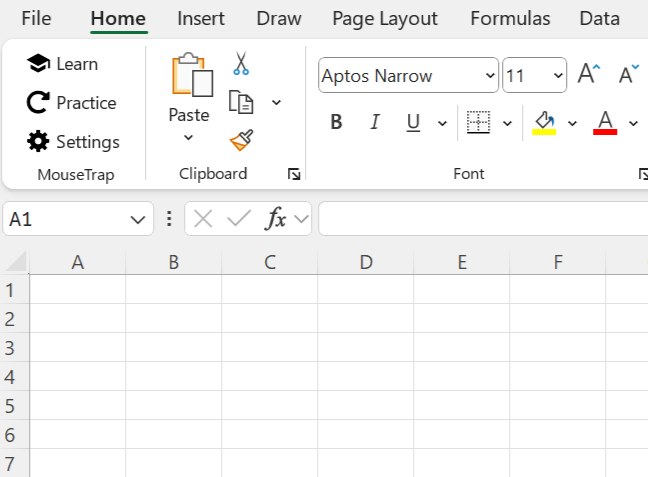This screenshot has width=648, height=477.
Task: Click the Paste clipboard icon
Action: click(x=192, y=75)
